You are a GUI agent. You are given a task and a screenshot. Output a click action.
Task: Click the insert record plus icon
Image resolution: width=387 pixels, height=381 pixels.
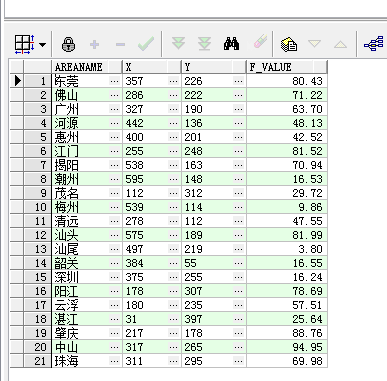tap(95, 44)
